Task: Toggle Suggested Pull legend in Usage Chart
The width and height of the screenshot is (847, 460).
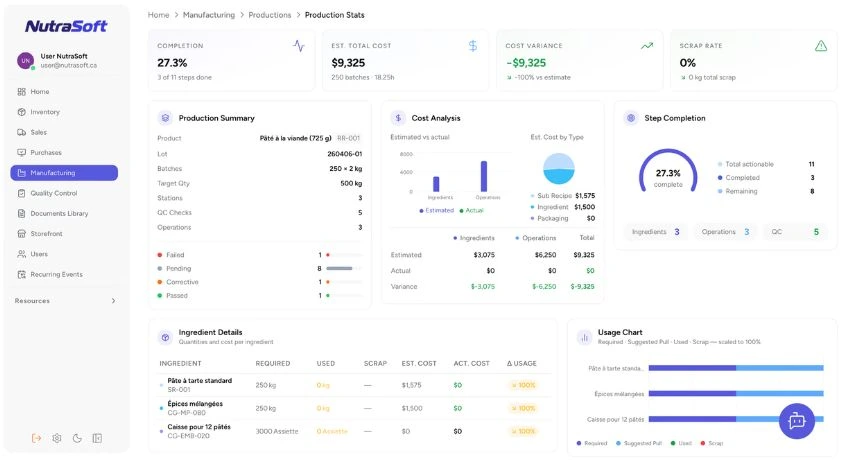Action: [639, 443]
